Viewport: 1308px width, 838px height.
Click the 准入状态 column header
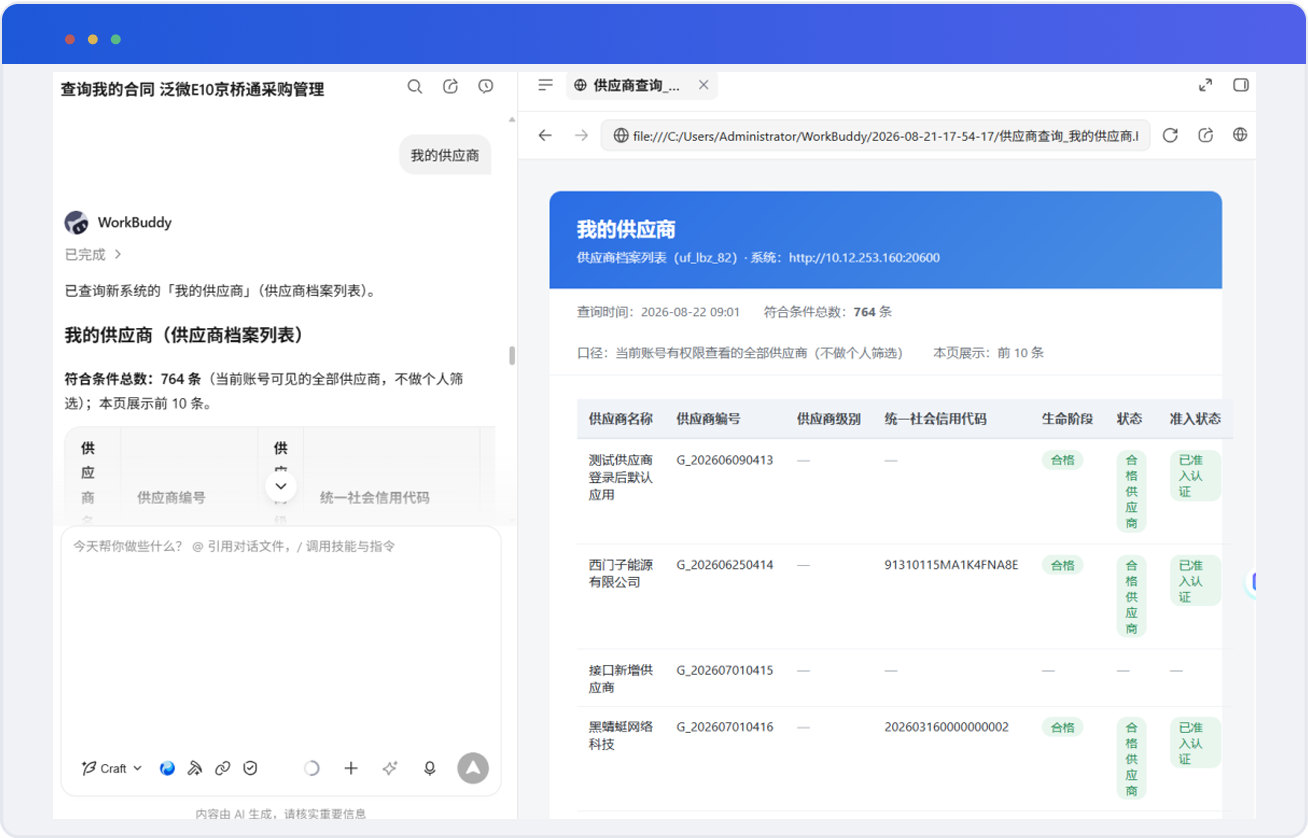(1195, 419)
